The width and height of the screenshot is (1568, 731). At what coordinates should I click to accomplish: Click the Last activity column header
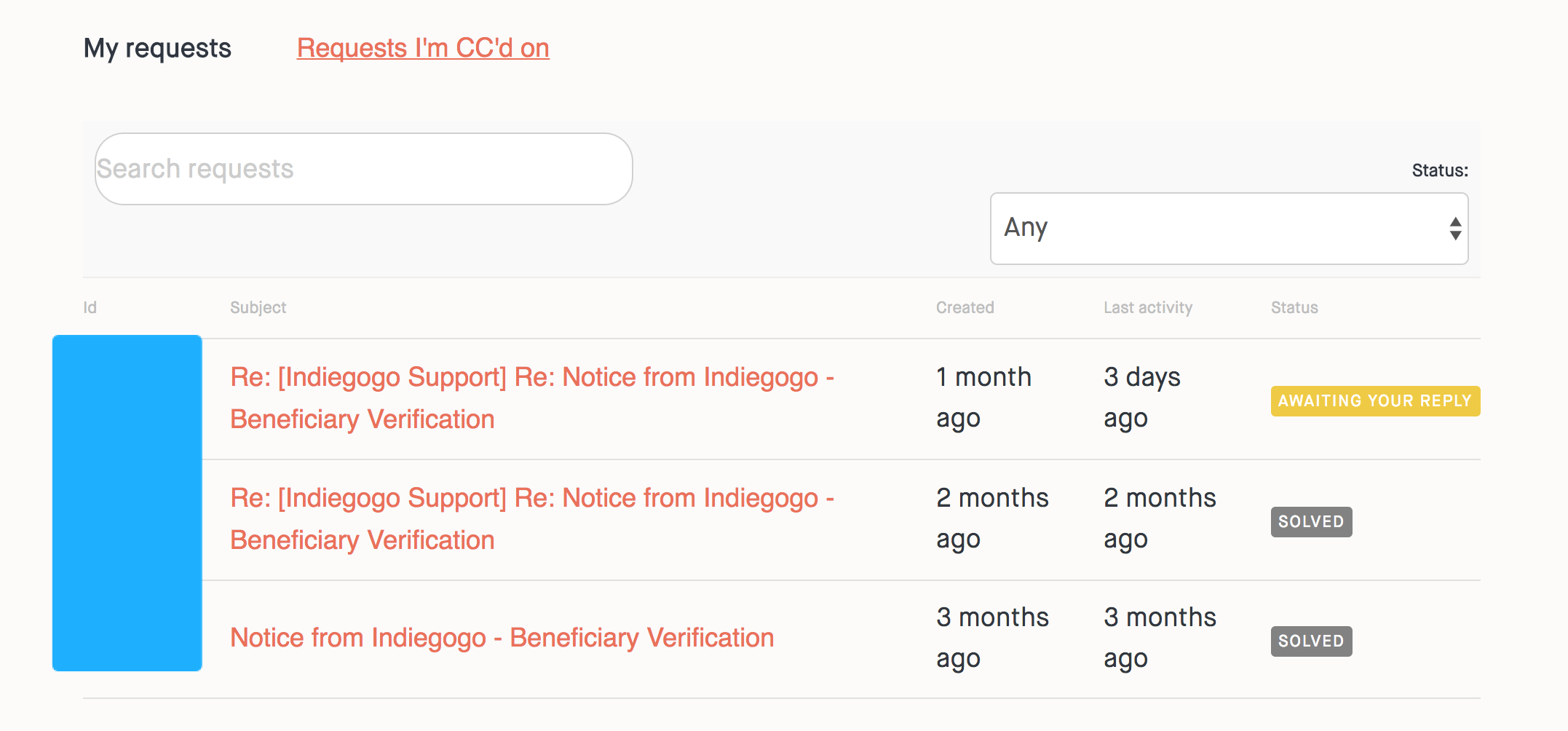pyautogui.click(x=1148, y=307)
